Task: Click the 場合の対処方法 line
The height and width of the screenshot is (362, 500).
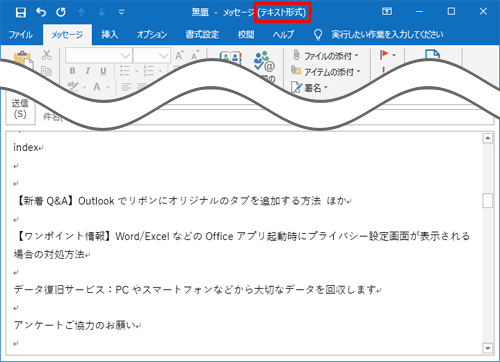Action: coord(52,255)
